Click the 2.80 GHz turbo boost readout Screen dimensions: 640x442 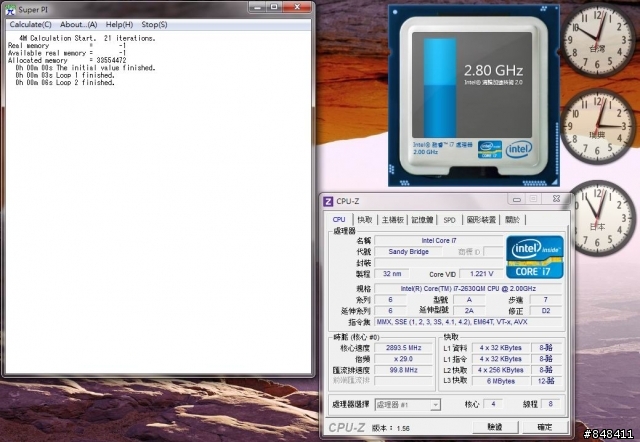[x=493, y=71]
